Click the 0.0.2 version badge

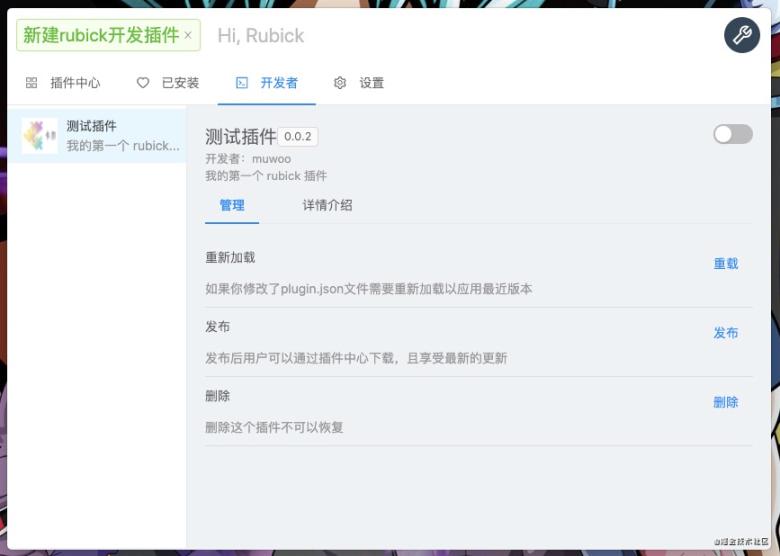298,136
